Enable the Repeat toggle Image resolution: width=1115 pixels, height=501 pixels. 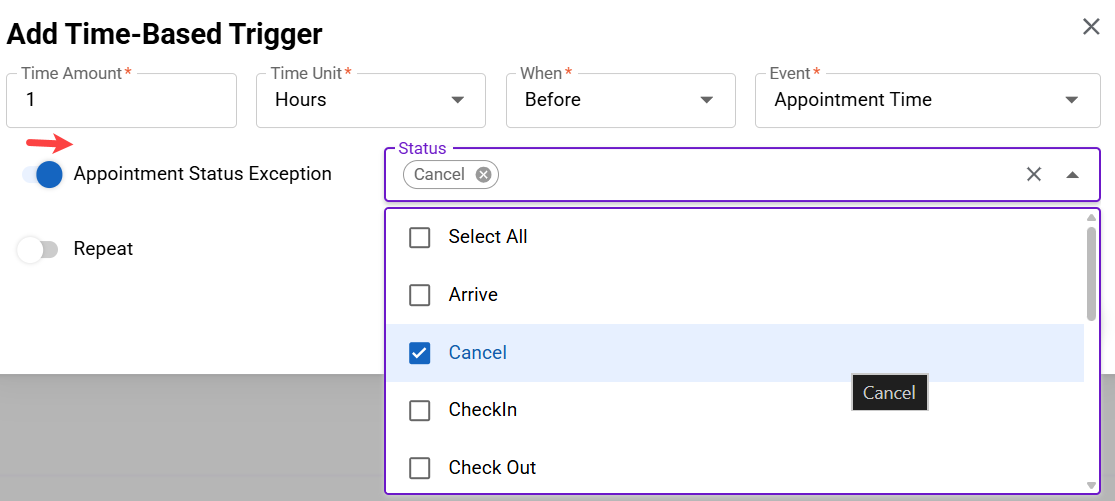pos(38,249)
